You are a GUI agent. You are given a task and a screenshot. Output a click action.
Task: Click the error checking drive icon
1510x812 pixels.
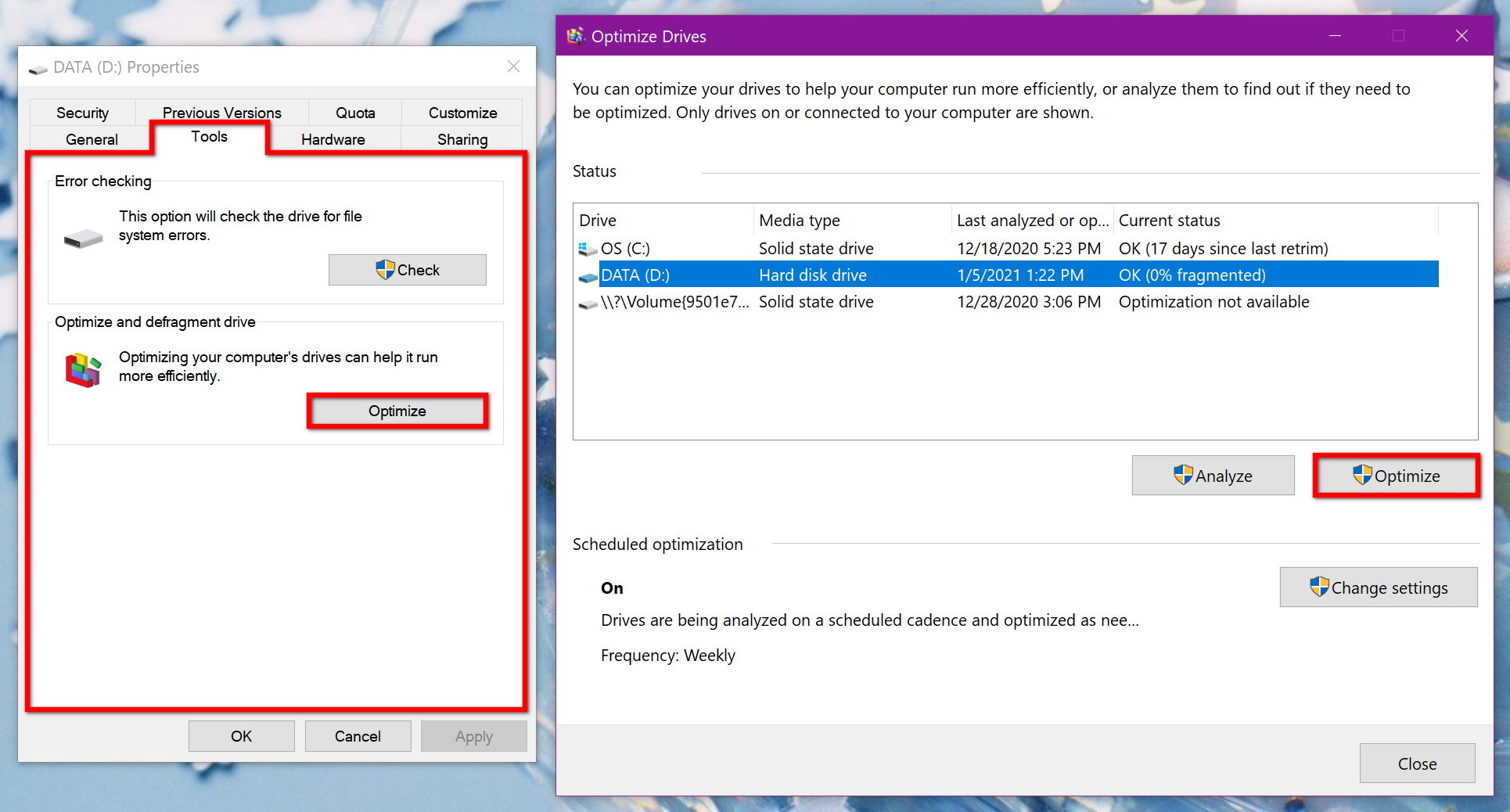point(83,238)
